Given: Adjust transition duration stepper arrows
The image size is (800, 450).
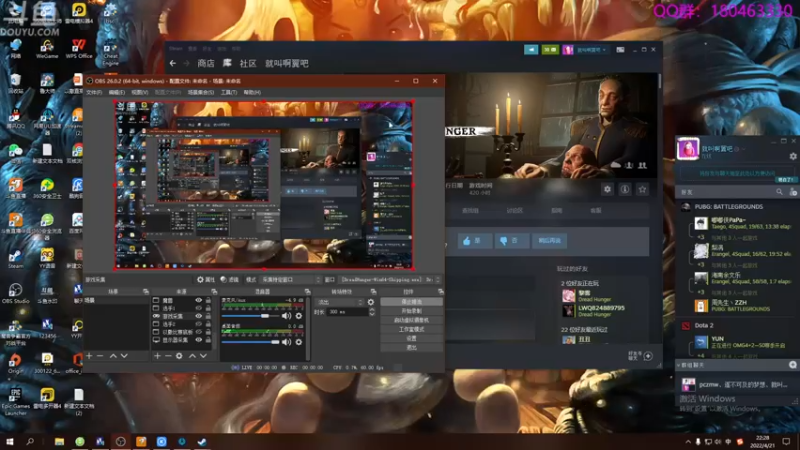Looking at the screenshot, I should [x=371, y=312].
